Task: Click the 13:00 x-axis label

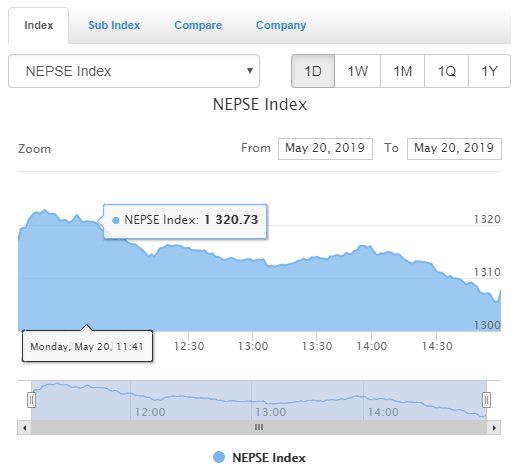Action: tap(253, 346)
